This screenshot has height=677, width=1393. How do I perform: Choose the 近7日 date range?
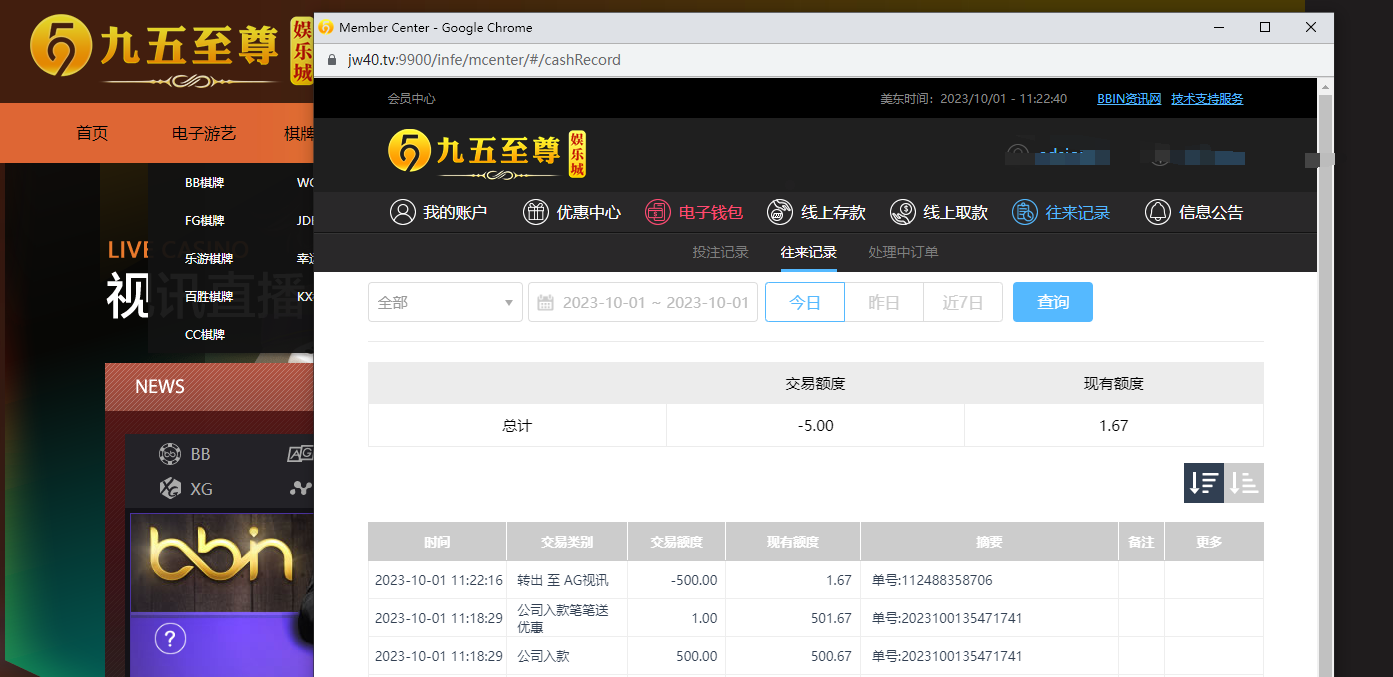(963, 302)
